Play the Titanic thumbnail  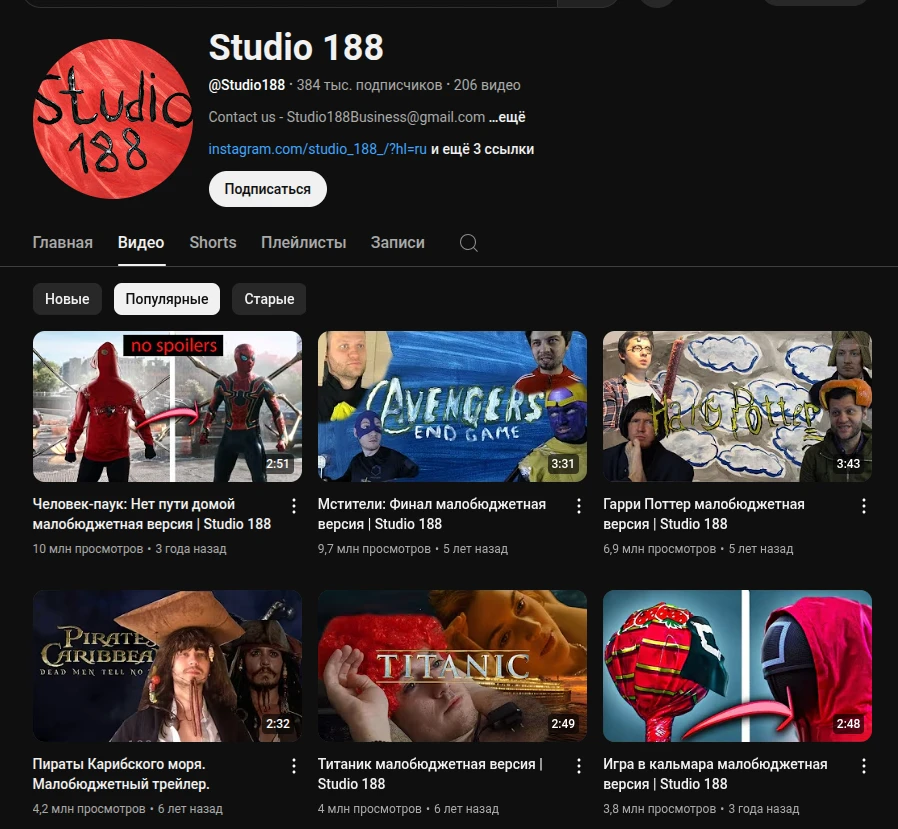(x=452, y=666)
